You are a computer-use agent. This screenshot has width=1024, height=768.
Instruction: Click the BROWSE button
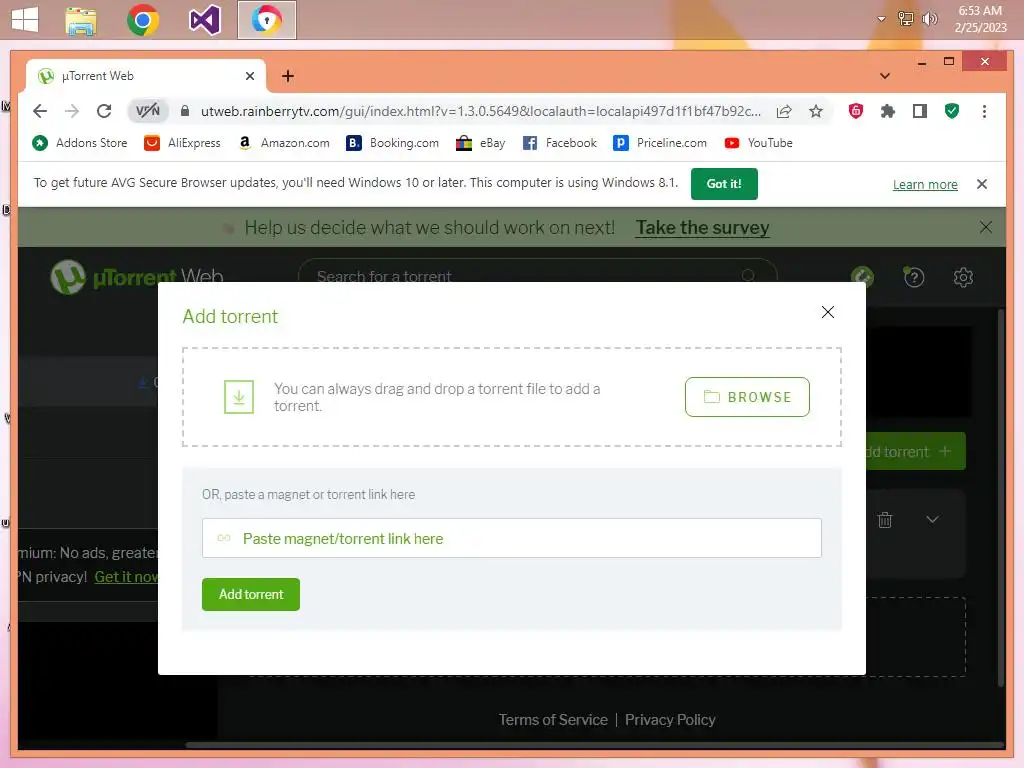pos(747,397)
